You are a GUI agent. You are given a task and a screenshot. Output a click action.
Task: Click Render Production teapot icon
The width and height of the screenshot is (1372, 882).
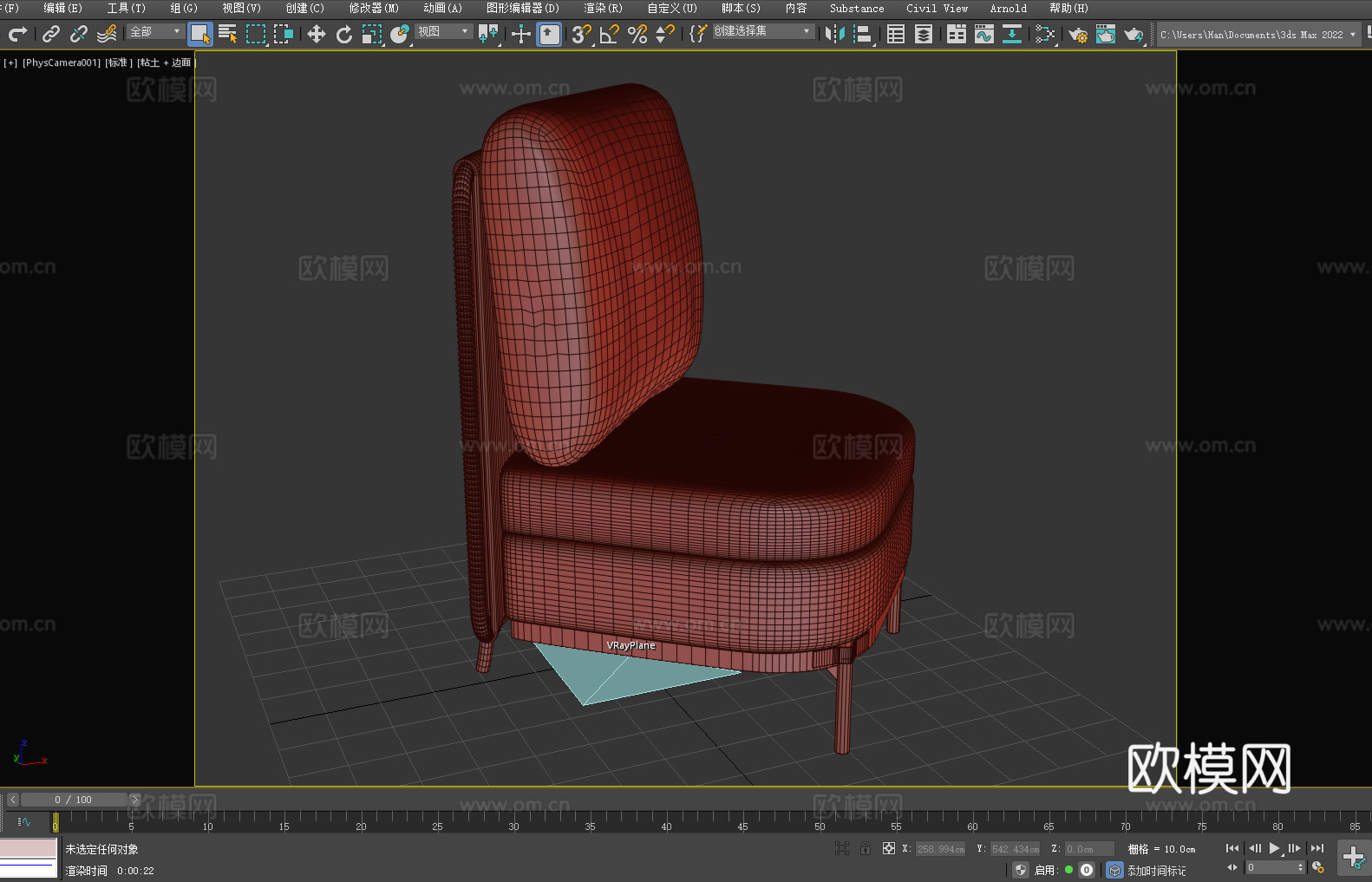(x=1134, y=34)
